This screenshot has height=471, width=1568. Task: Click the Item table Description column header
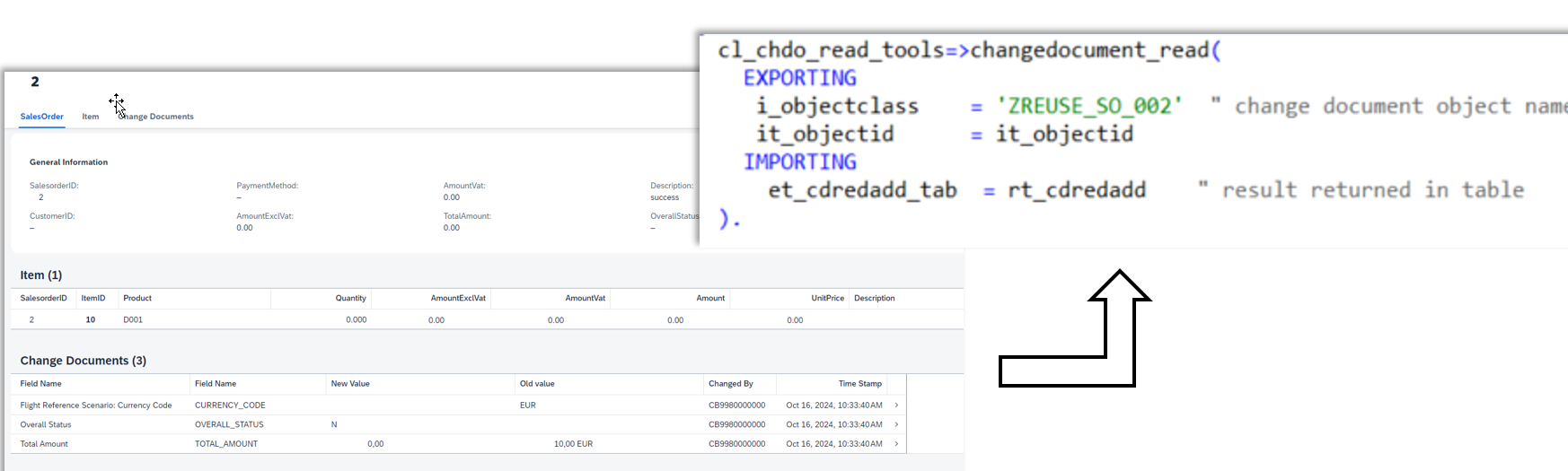tap(875, 298)
